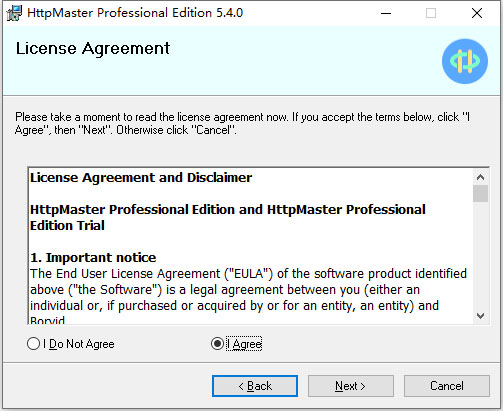Minimize the installer window

(386, 13)
